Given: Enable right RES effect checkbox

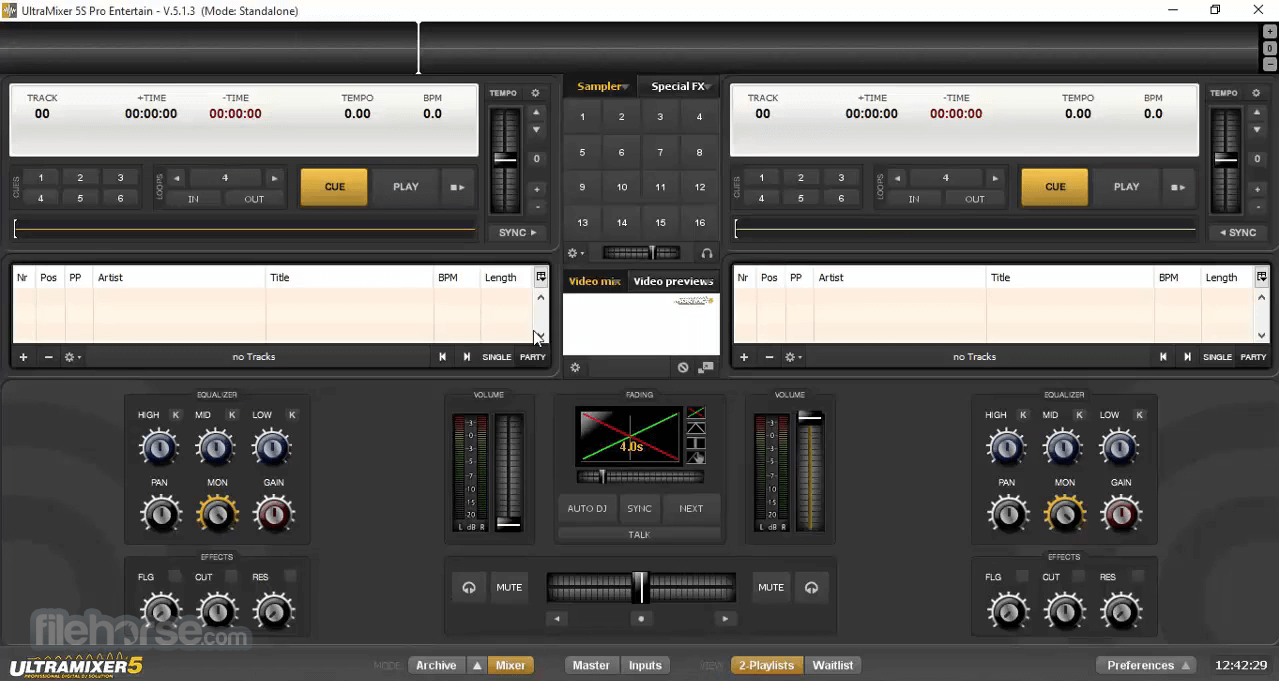Looking at the screenshot, I should 1138,577.
